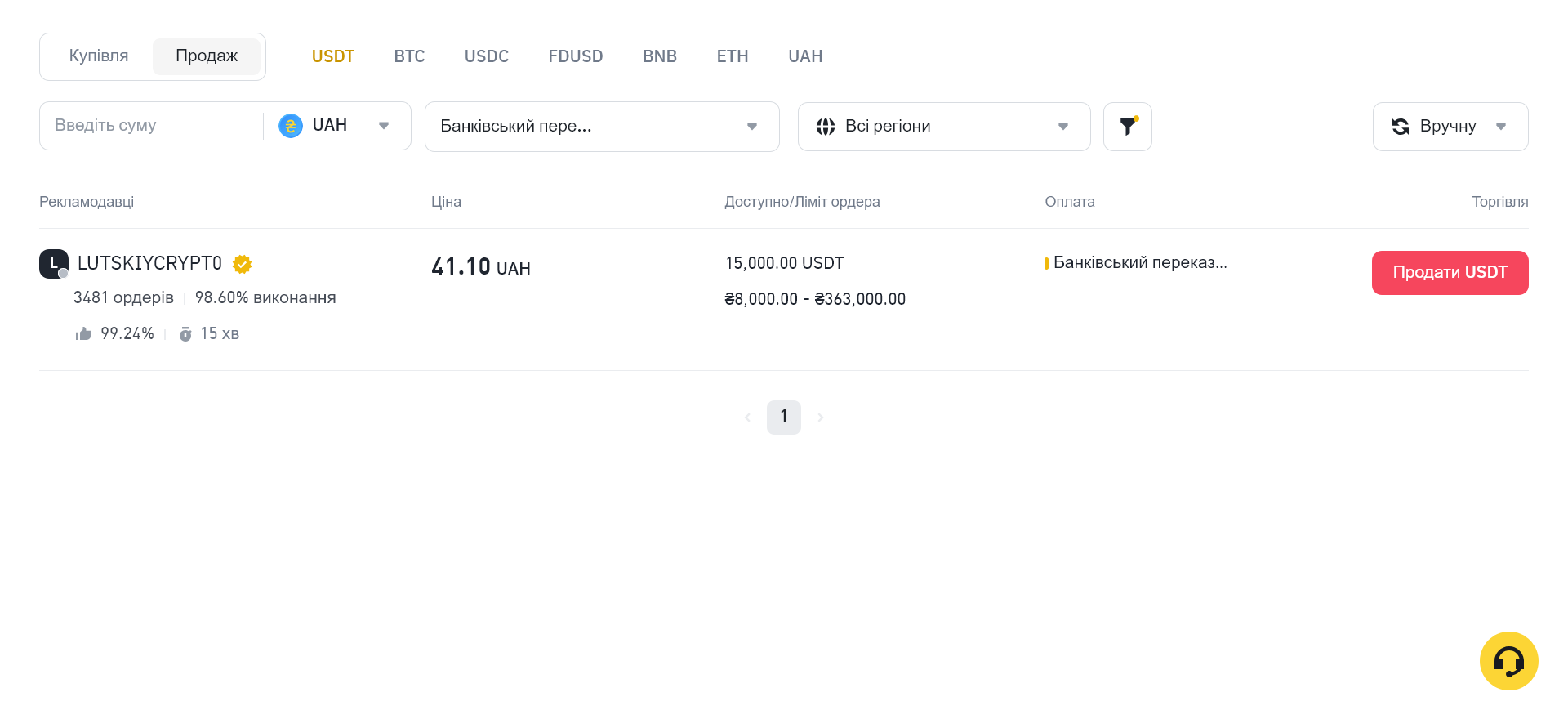The height and width of the screenshot is (719, 1568).
Task: Select the UAH tab
Action: [805, 56]
